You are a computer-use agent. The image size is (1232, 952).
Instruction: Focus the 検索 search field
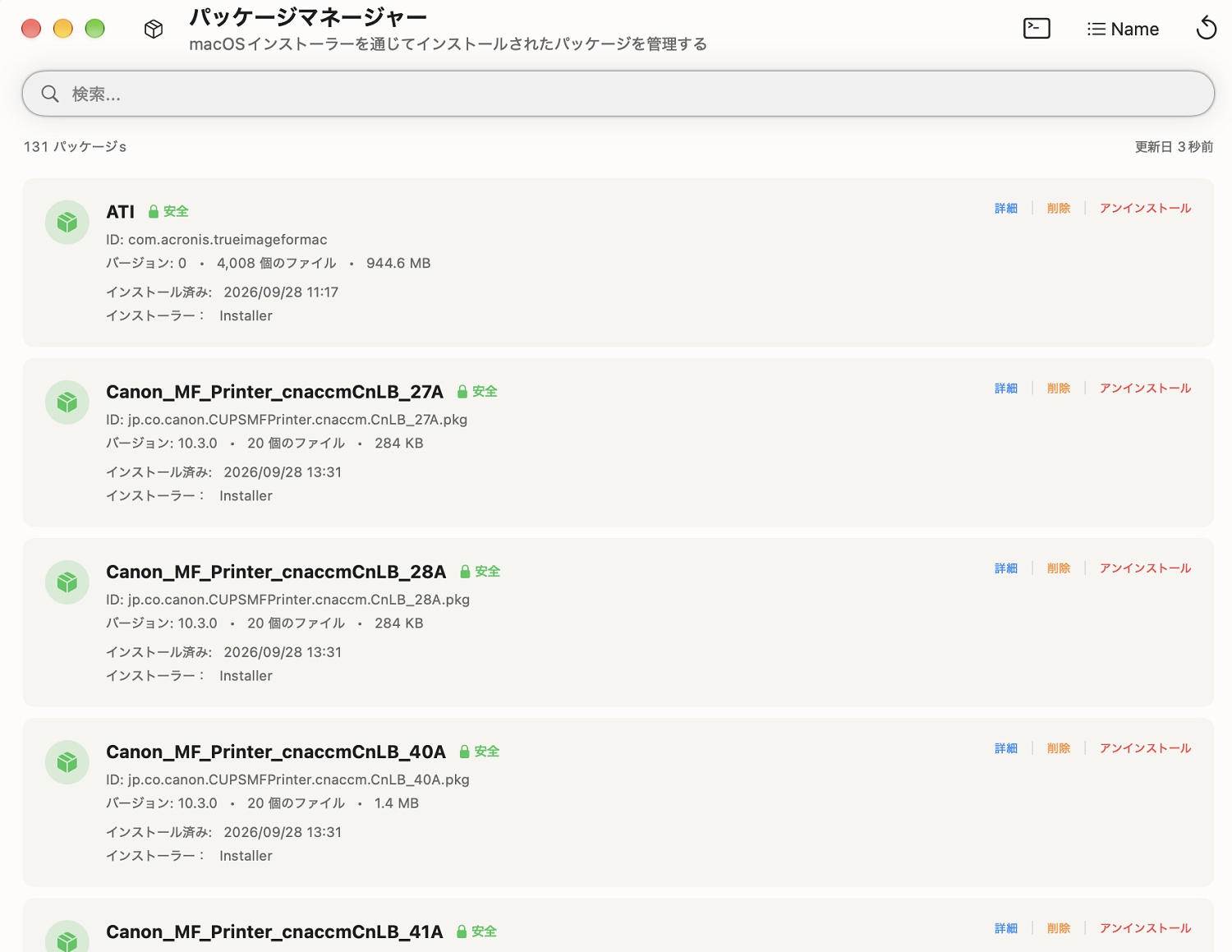[618, 94]
